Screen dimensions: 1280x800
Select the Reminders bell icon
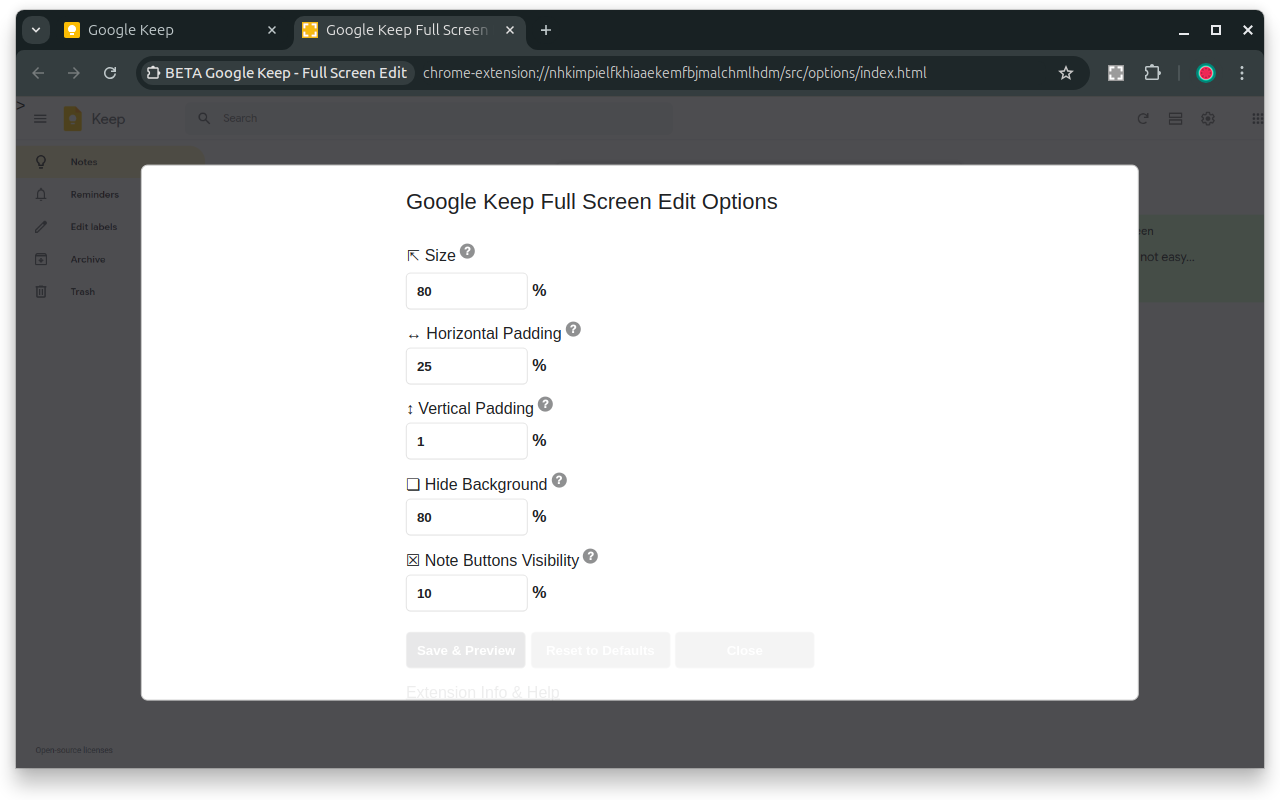point(40,194)
